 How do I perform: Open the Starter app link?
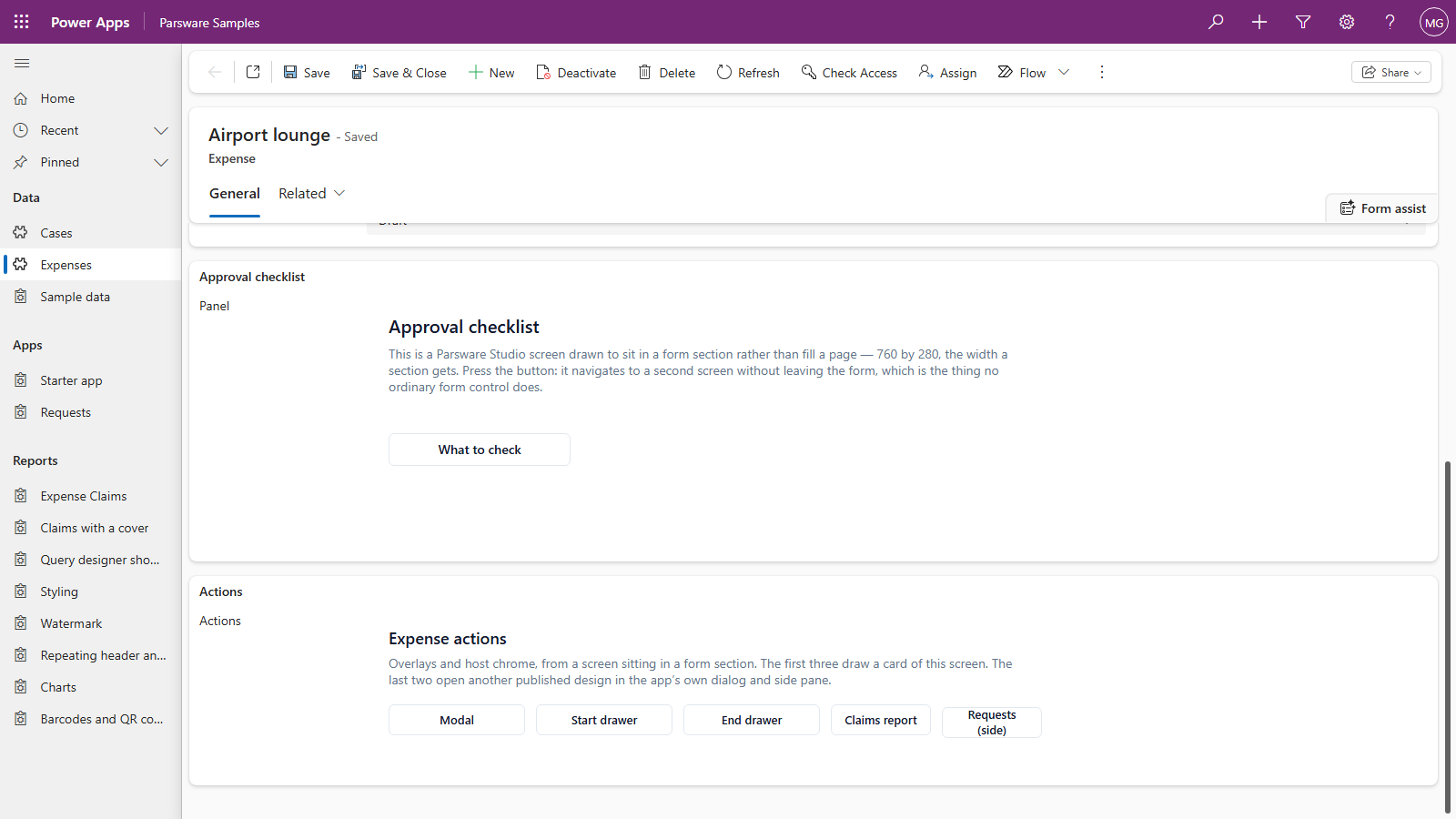pos(91,380)
